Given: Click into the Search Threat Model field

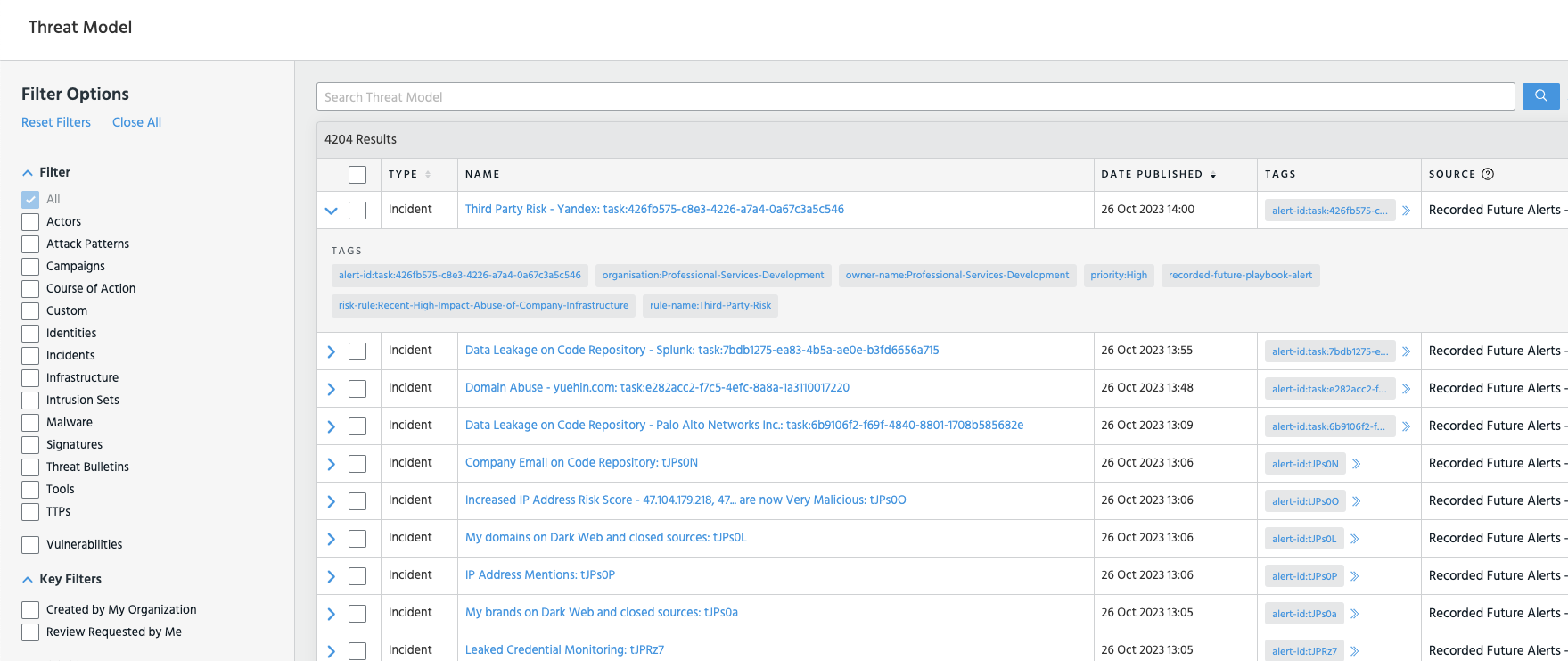Looking at the screenshot, I should (915, 96).
